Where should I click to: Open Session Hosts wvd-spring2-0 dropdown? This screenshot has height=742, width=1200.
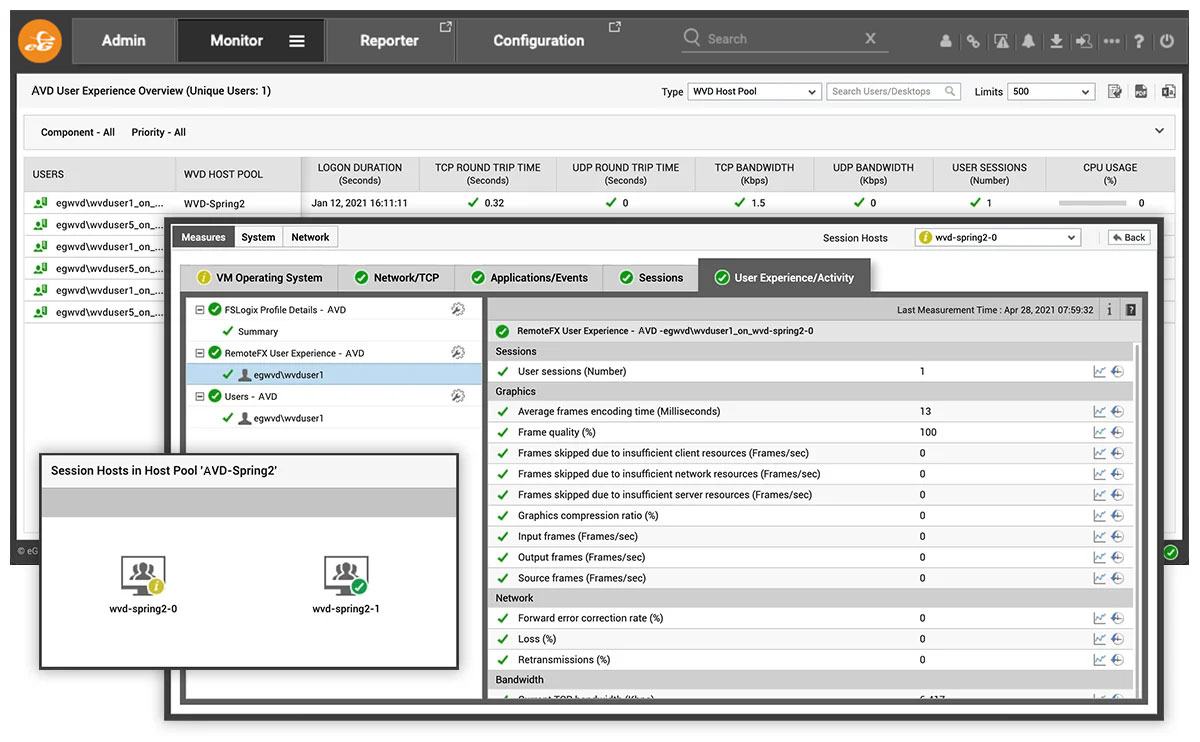(998, 238)
